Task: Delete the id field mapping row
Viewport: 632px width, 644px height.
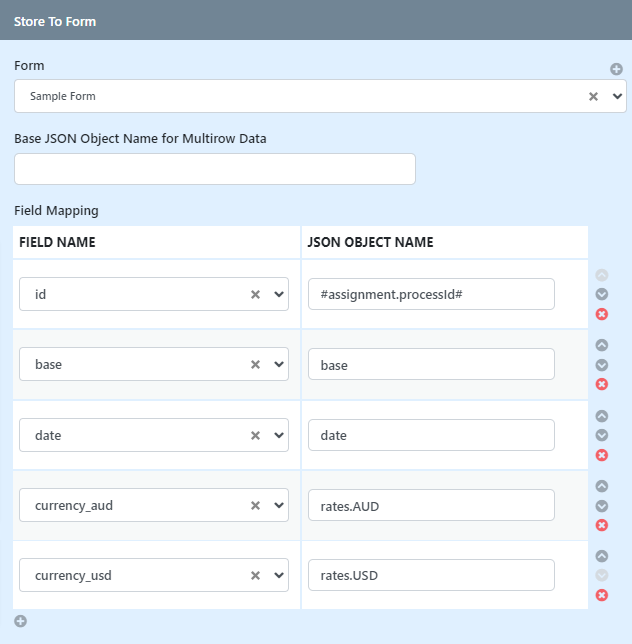Action: (x=602, y=314)
